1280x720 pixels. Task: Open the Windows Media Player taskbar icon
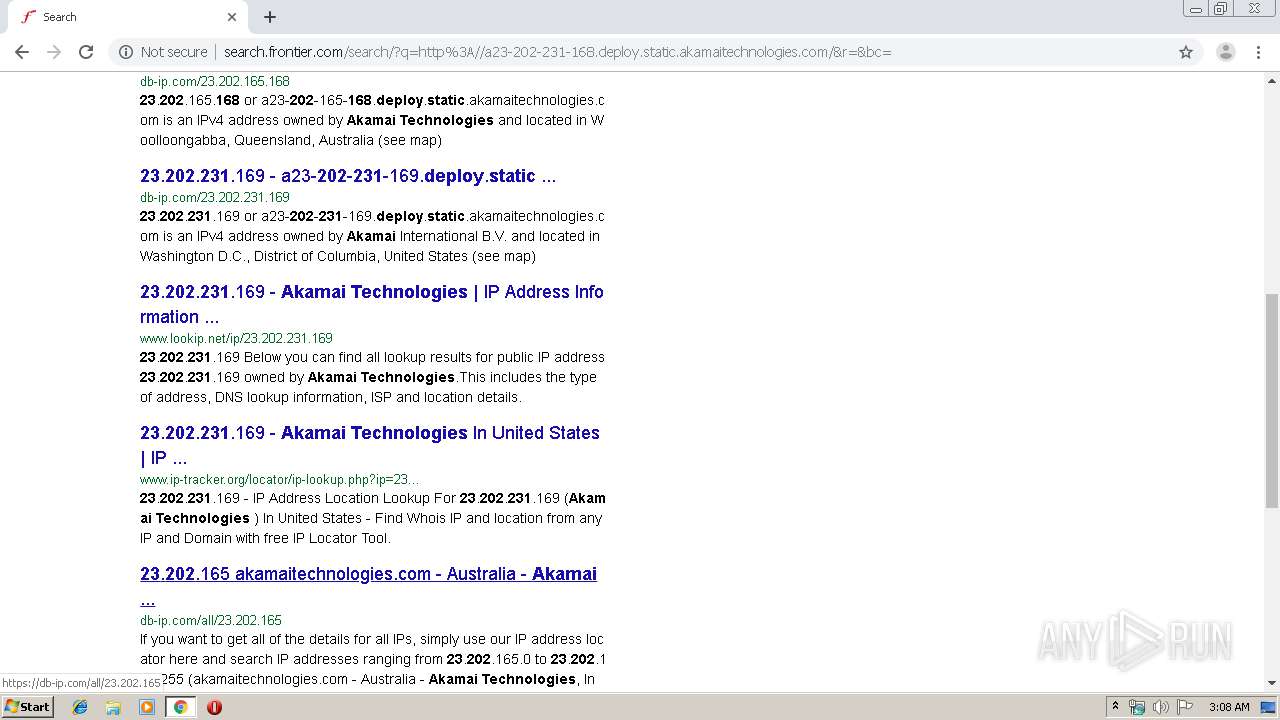coord(147,707)
